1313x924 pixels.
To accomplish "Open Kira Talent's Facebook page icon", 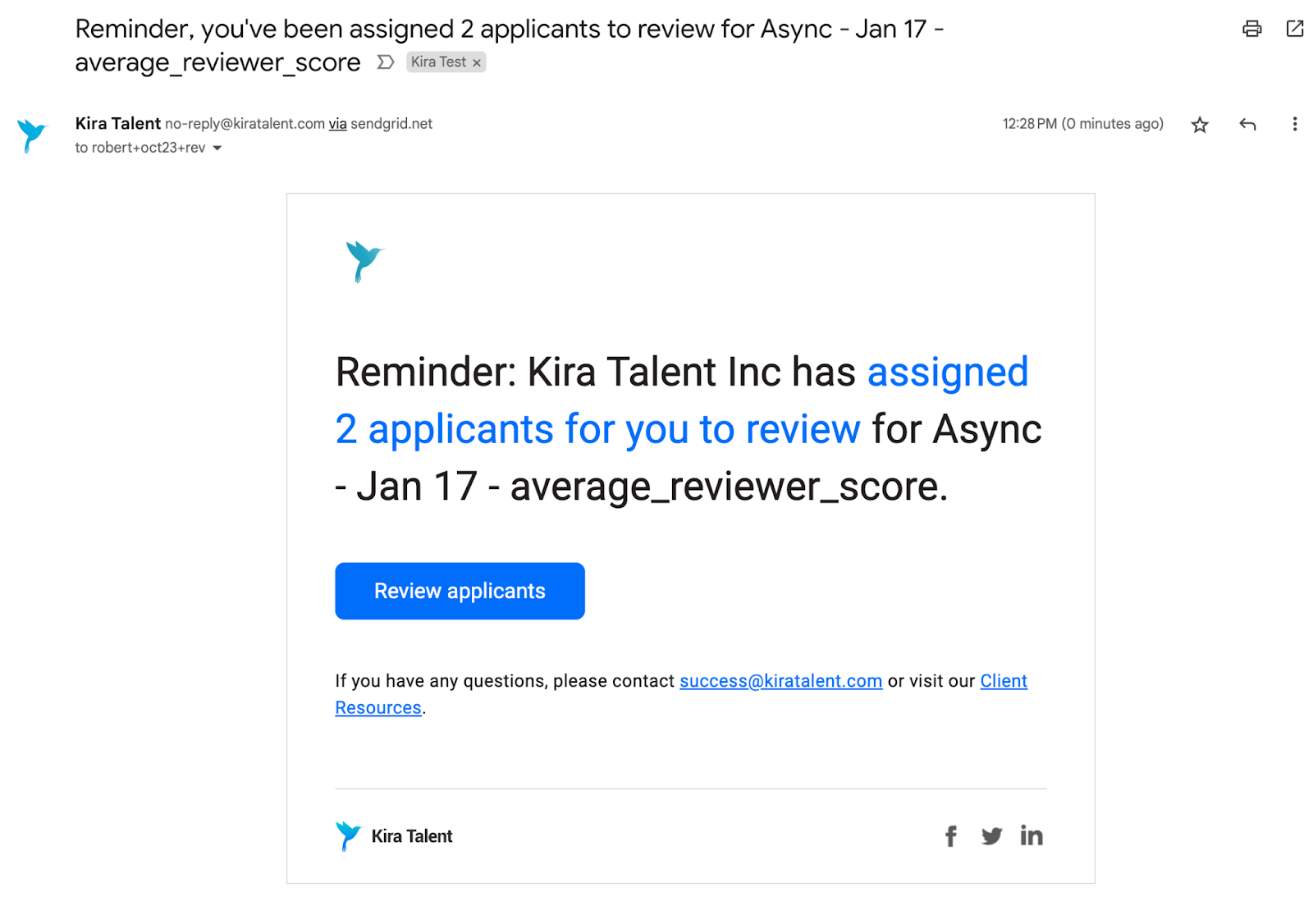I will 950,836.
